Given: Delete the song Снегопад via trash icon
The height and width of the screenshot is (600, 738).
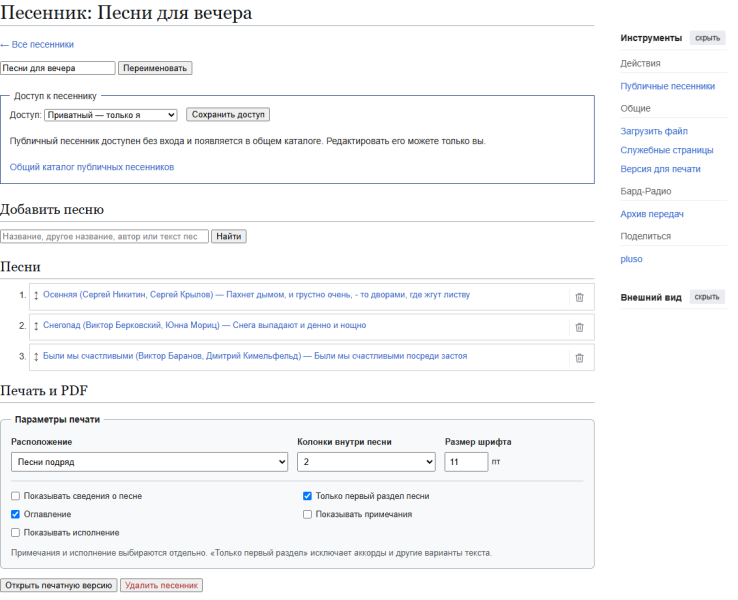Looking at the screenshot, I should click(x=579, y=328).
